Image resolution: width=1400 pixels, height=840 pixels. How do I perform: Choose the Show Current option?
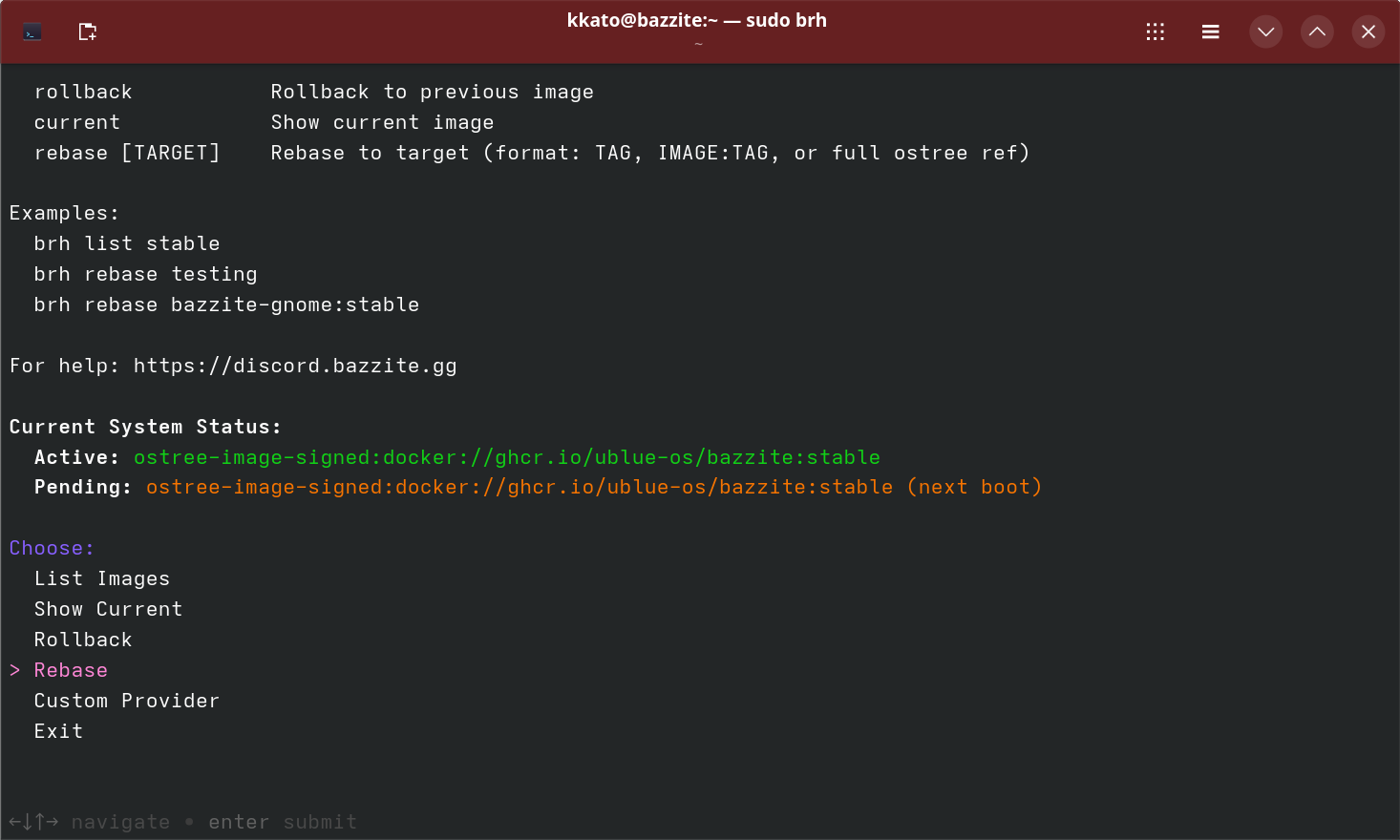108,608
